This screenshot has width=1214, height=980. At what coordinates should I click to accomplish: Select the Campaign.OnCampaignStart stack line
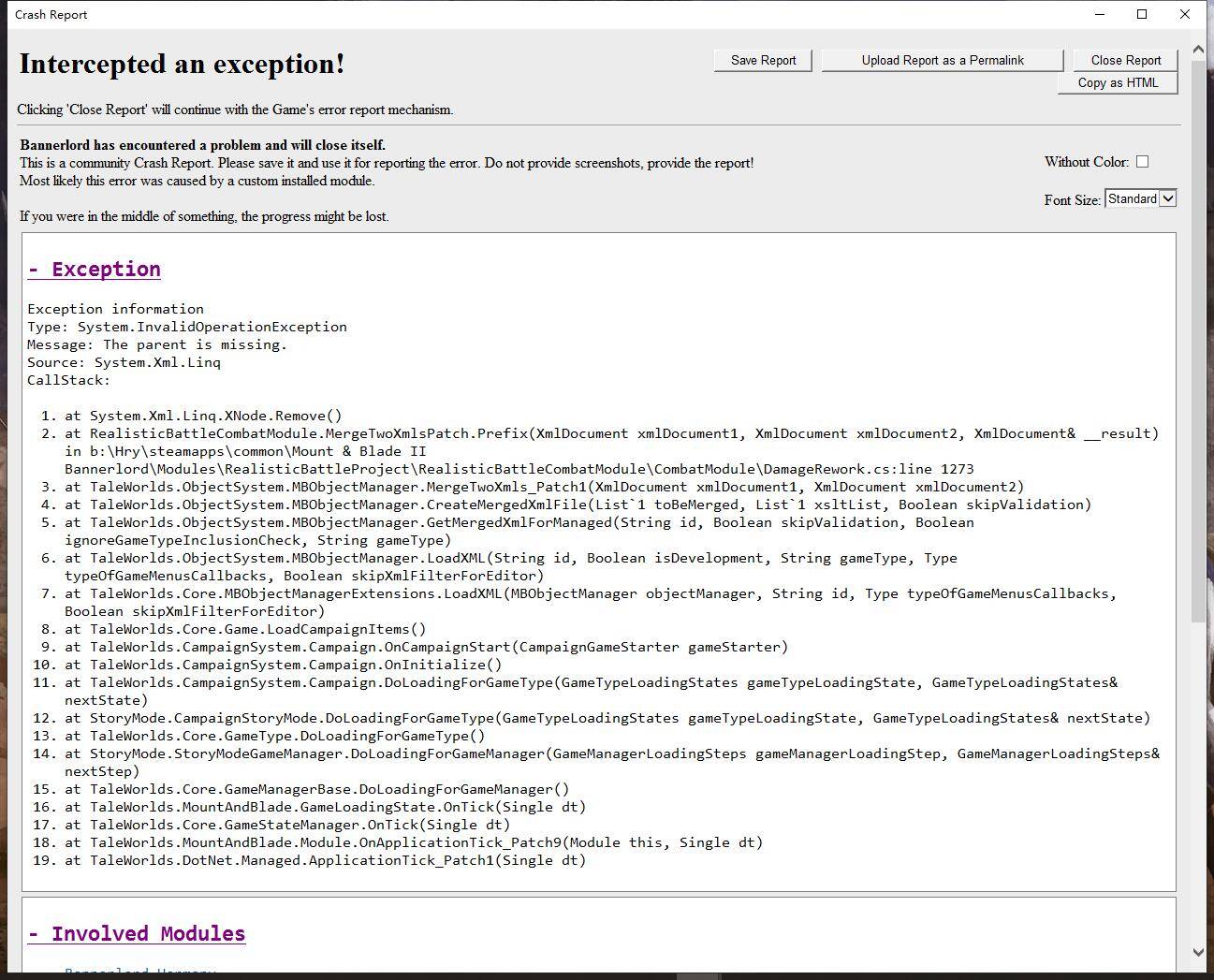click(427, 647)
